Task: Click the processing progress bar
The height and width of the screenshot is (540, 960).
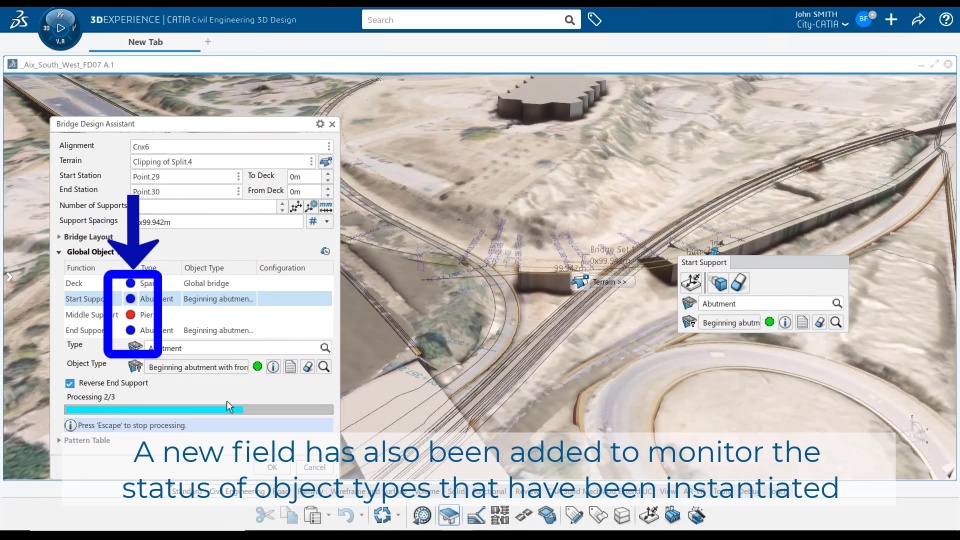Action: [x=199, y=409]
